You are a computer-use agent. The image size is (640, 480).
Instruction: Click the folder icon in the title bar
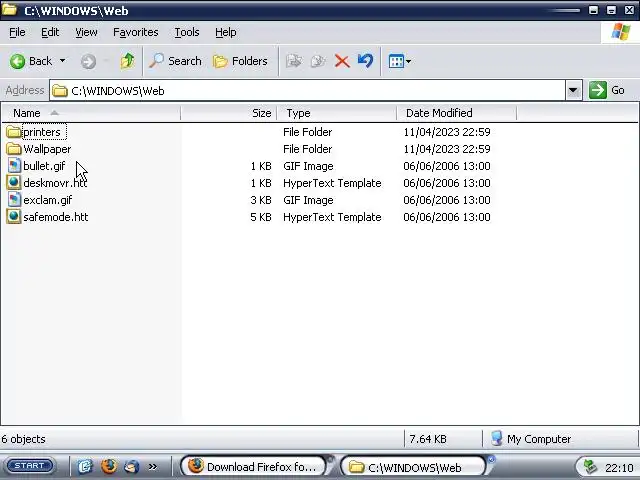click(x=9, y=10)
